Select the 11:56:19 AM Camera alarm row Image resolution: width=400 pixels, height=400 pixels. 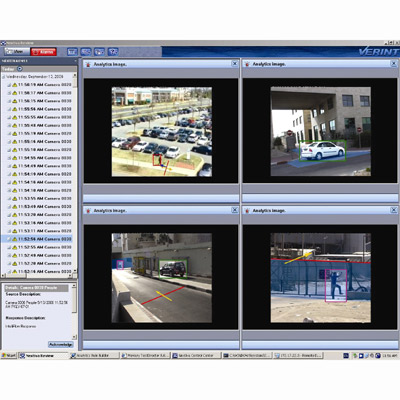[40, 85]
